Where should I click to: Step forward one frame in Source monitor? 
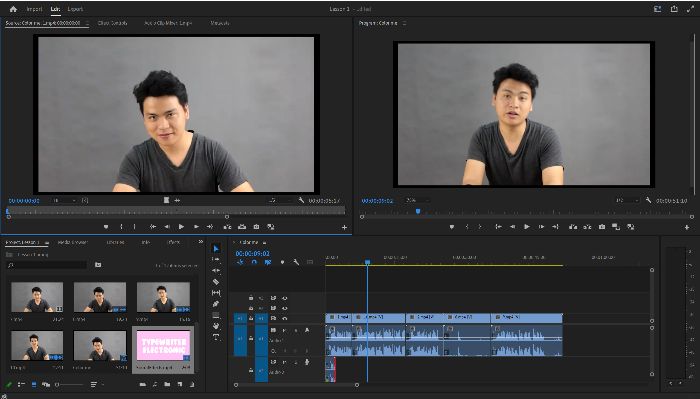tap(196, 227)
